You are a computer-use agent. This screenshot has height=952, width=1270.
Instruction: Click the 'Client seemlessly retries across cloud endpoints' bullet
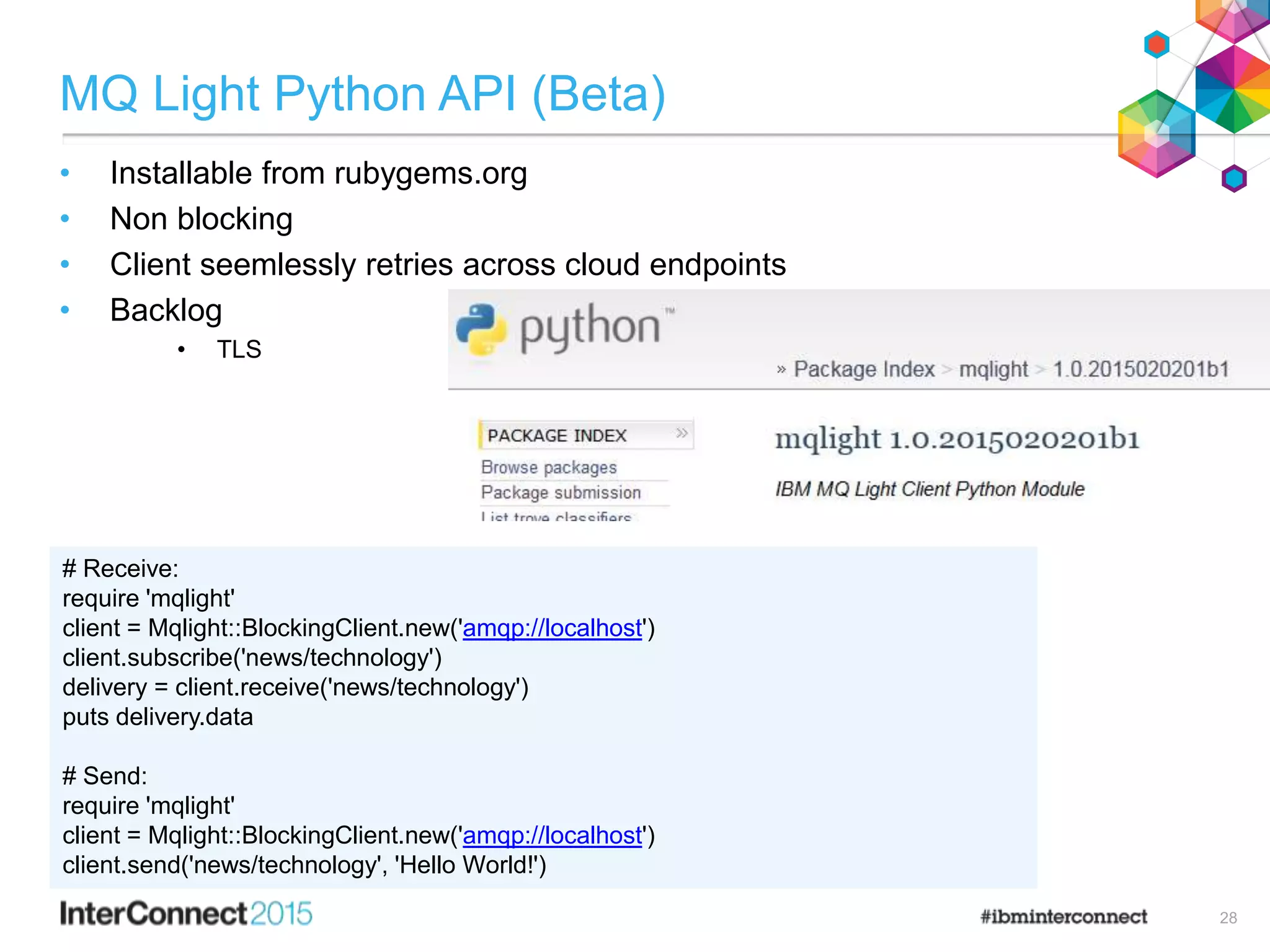pos(448,265)
